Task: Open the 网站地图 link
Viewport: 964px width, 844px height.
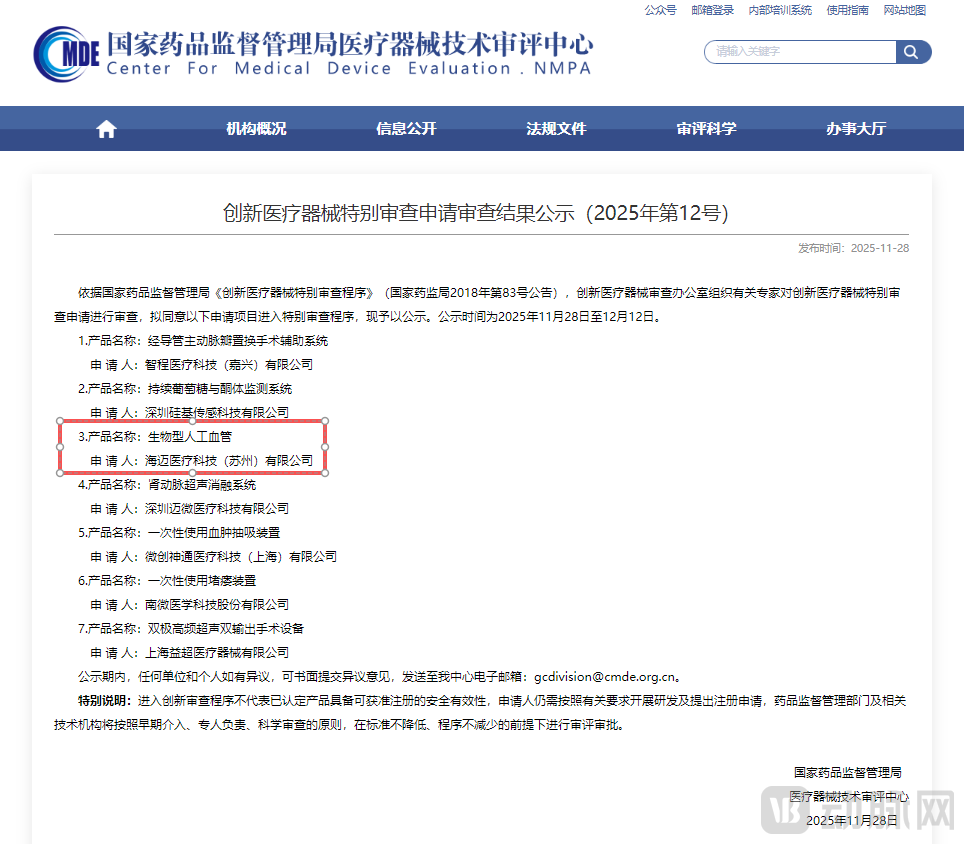Action: click(x=904, y=10)
